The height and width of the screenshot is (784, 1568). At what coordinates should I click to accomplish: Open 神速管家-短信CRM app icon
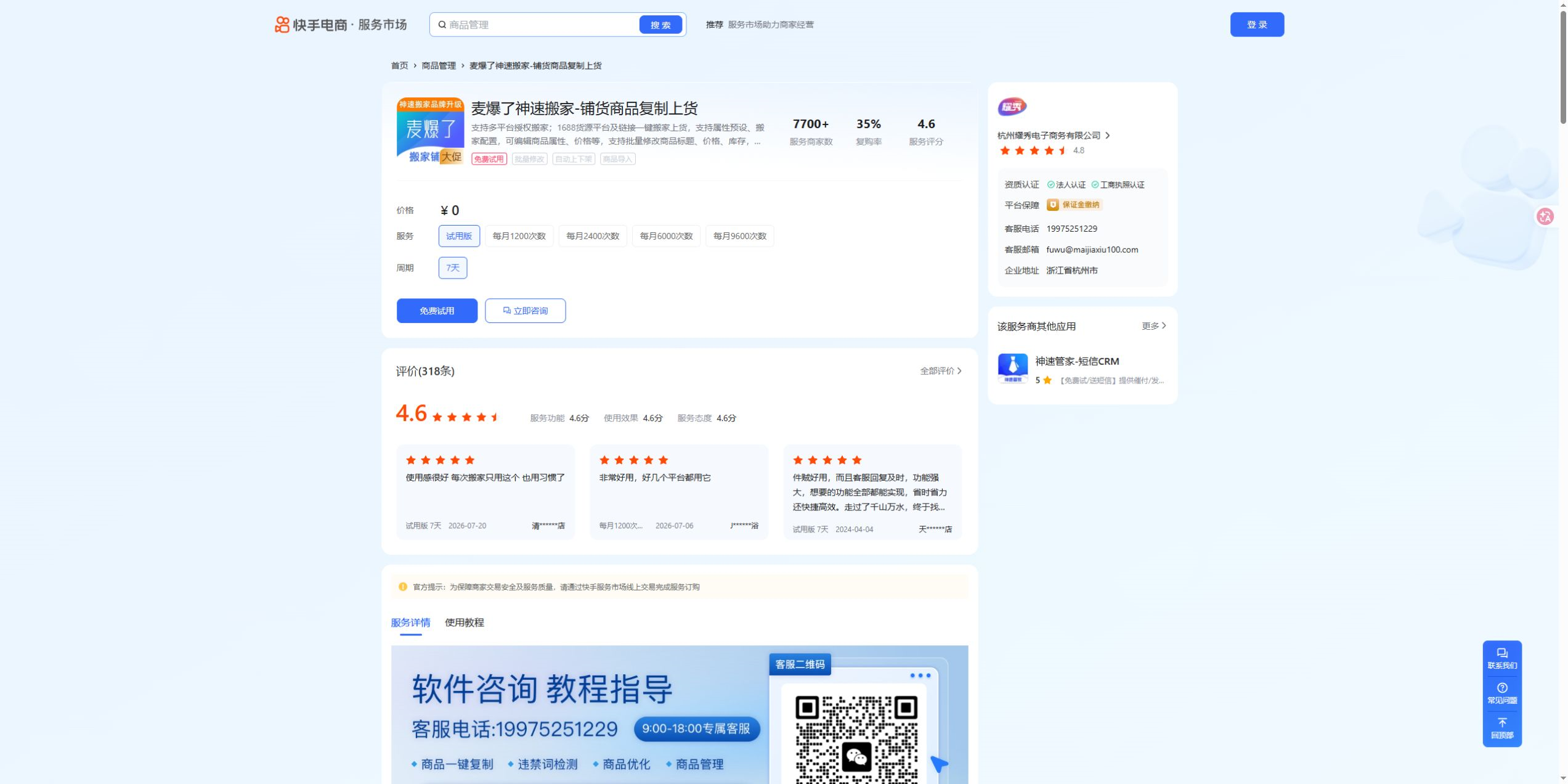click(1012, 368)
